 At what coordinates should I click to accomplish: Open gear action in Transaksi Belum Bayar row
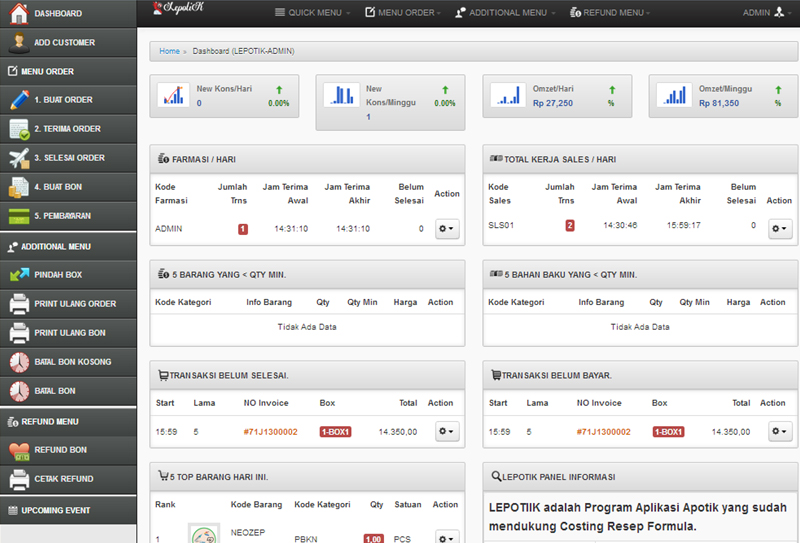[x=780, y=432]
